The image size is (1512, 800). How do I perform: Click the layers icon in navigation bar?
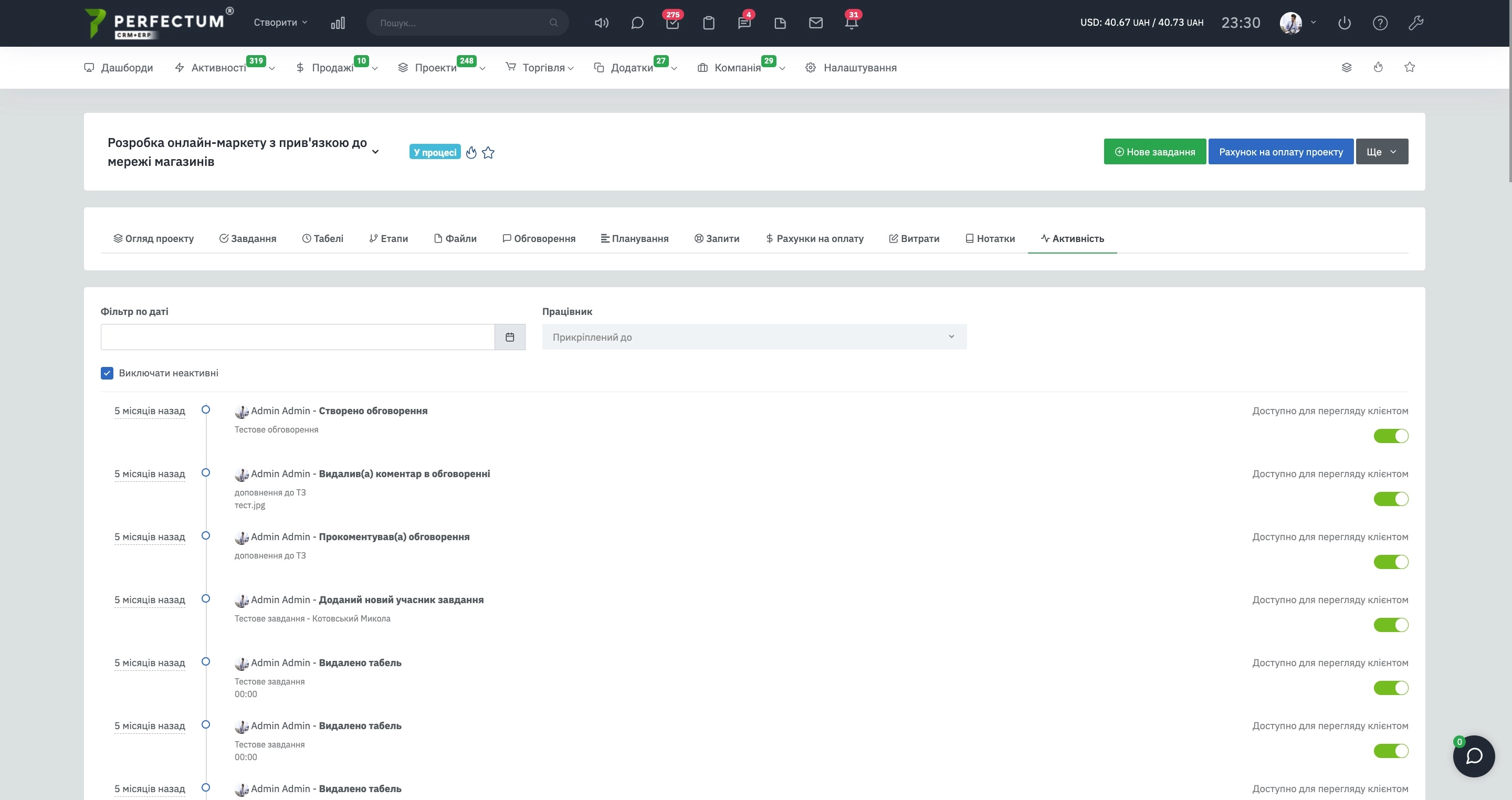(x=1347, y=68)
